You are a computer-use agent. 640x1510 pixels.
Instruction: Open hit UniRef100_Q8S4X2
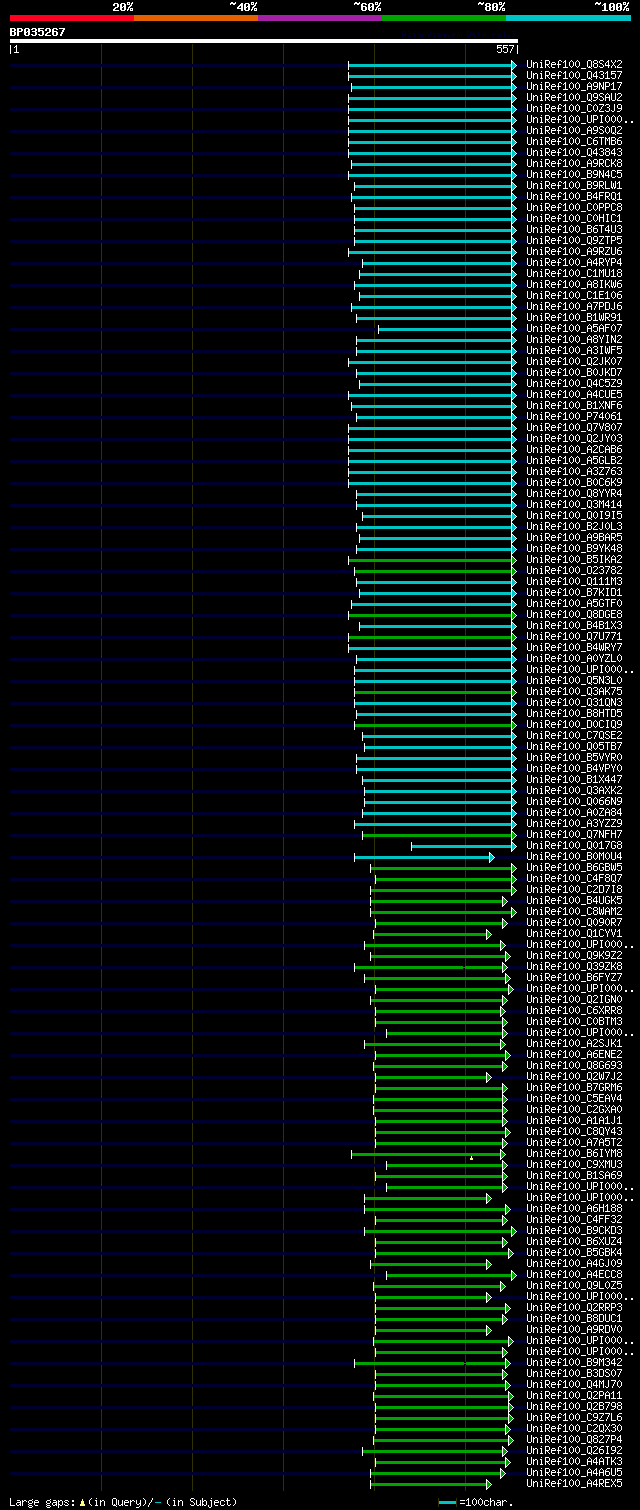574,64
